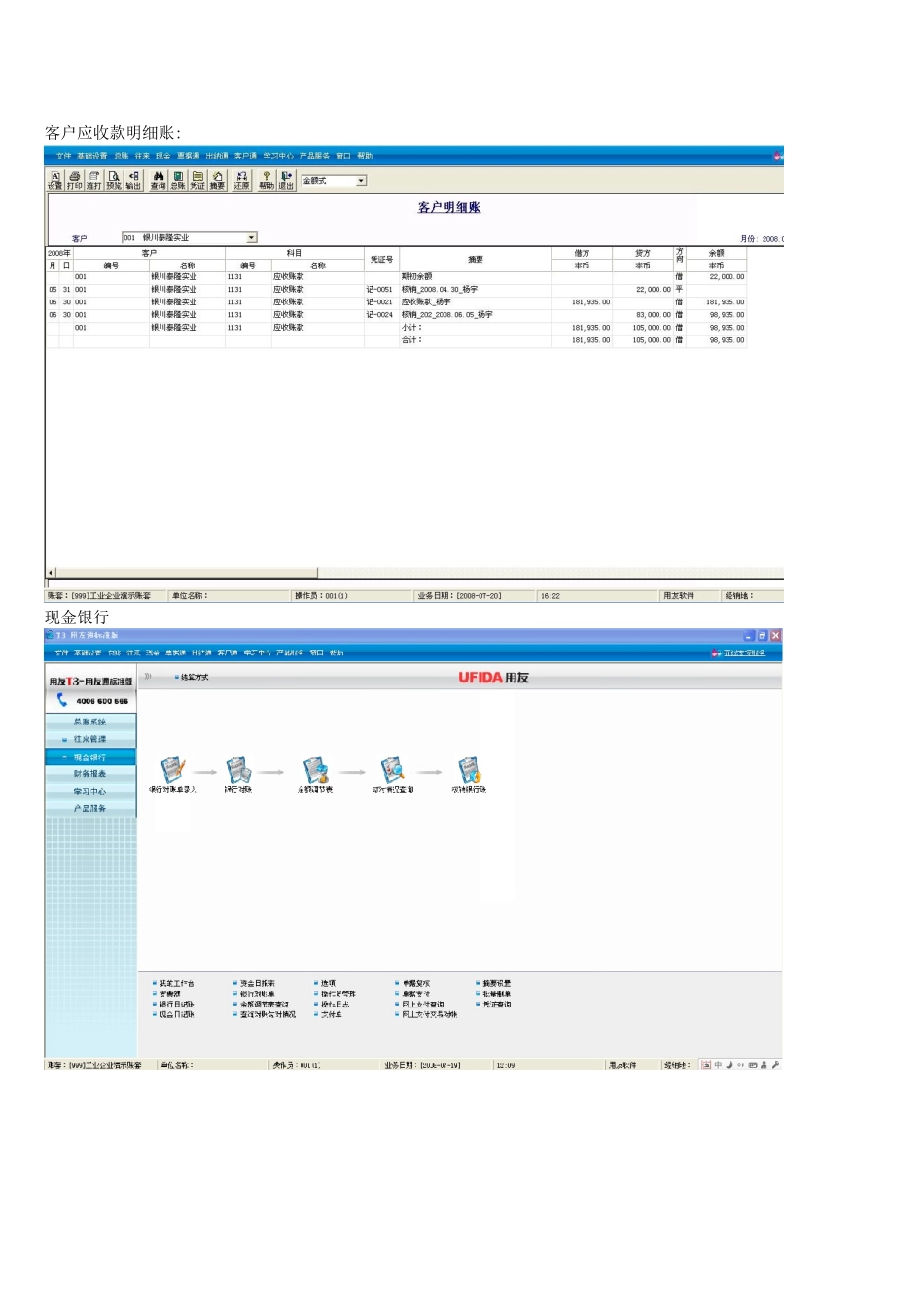Click the 查询 binoculars query icon
This screenshot has height=1307, width=924.
tap(158, 180)
